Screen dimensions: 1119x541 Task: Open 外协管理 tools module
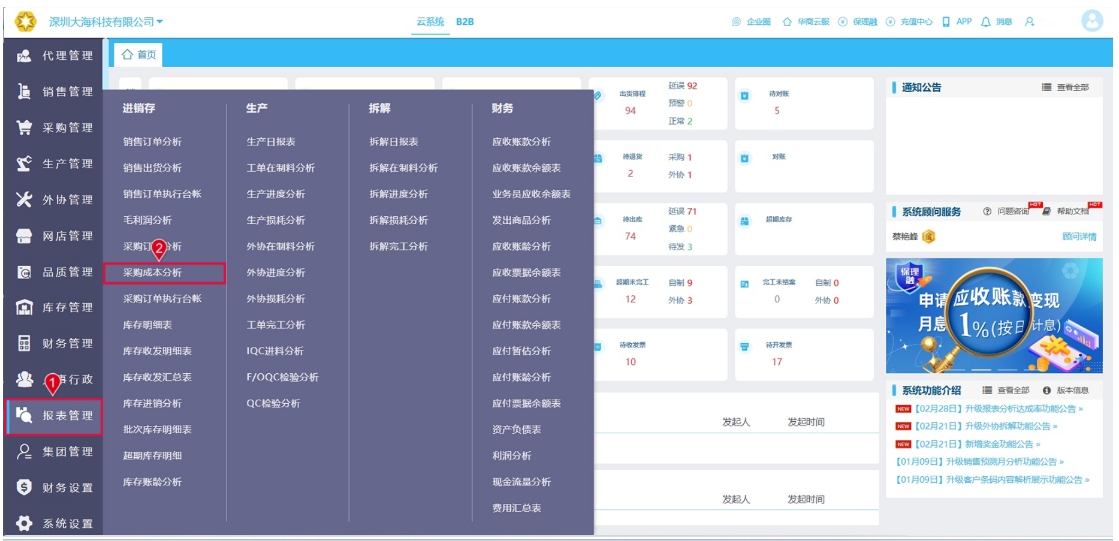tap(54, 200)
